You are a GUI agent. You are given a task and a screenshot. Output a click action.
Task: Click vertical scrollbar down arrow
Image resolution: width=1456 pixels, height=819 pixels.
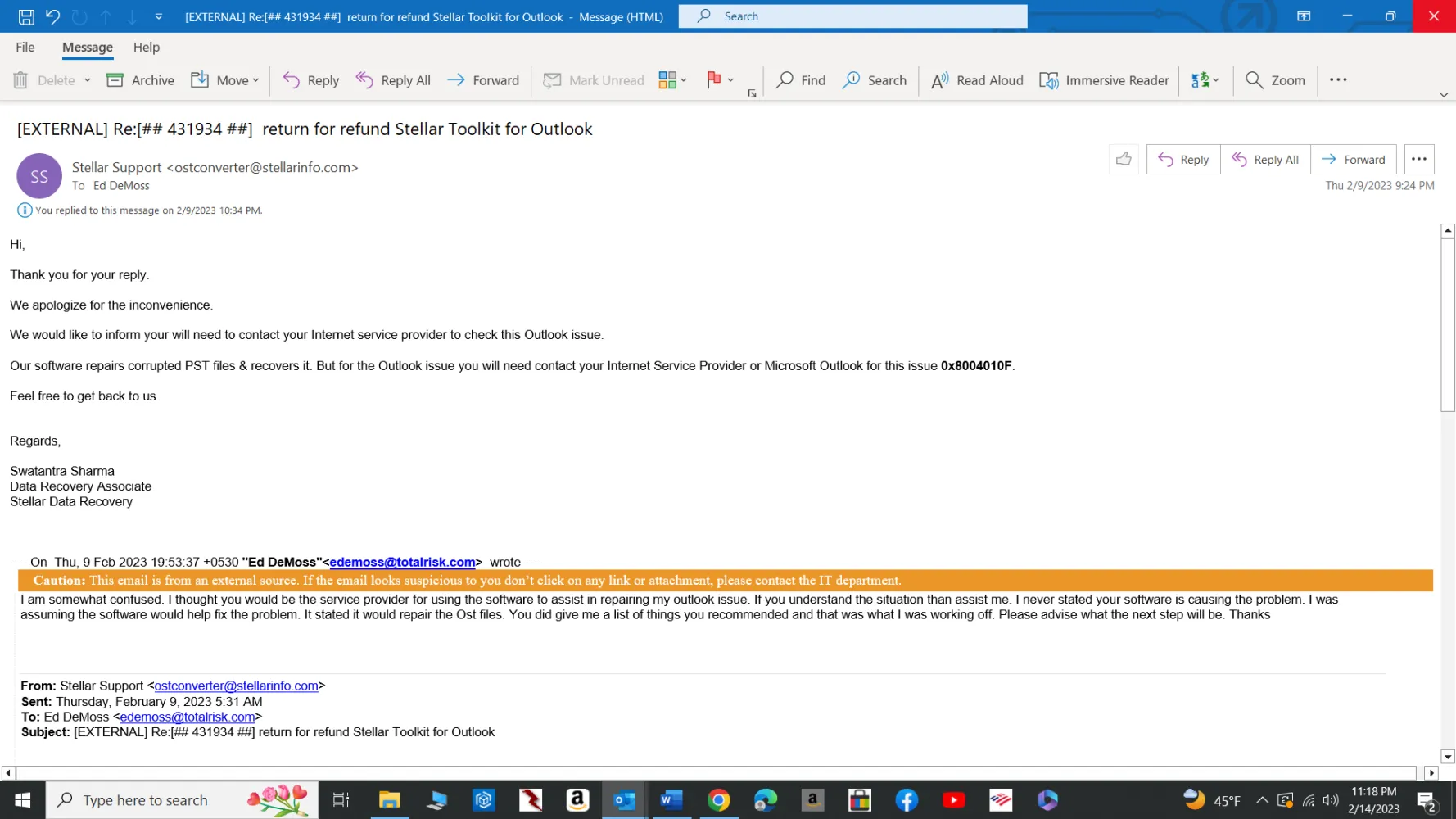(x=1448, y=757)
